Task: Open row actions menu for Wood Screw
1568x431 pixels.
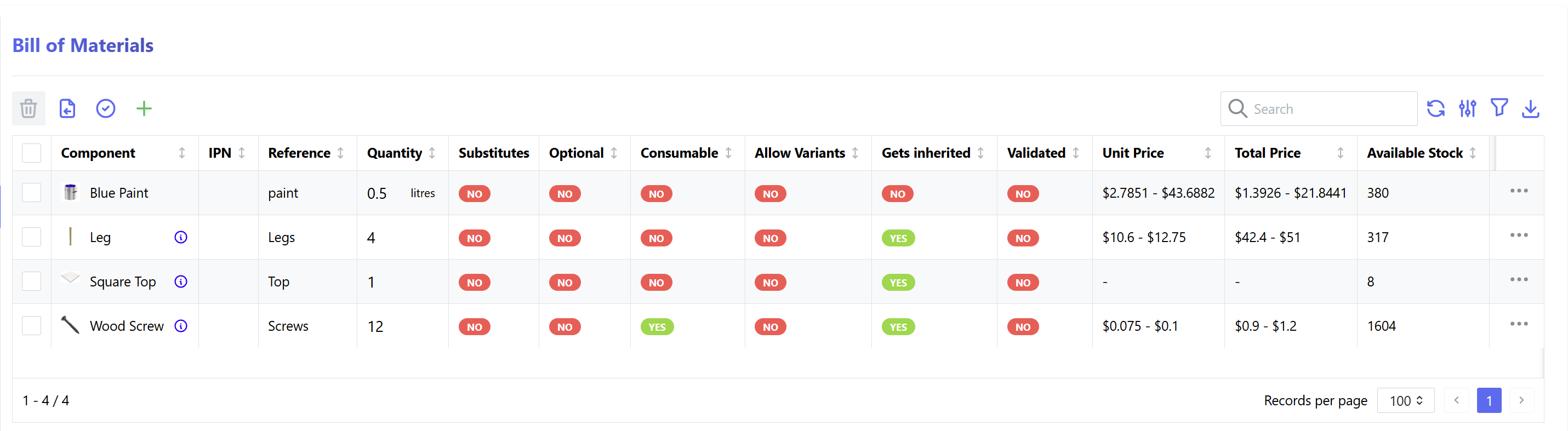Action: coord(1519,324)
